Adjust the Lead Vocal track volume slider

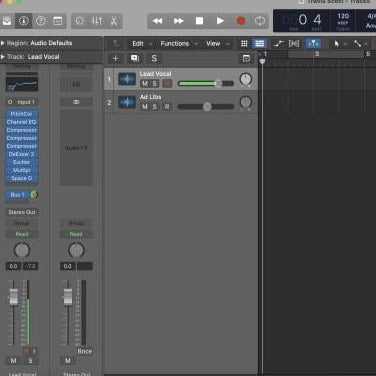pyautogui.click(x=206, y=83)
